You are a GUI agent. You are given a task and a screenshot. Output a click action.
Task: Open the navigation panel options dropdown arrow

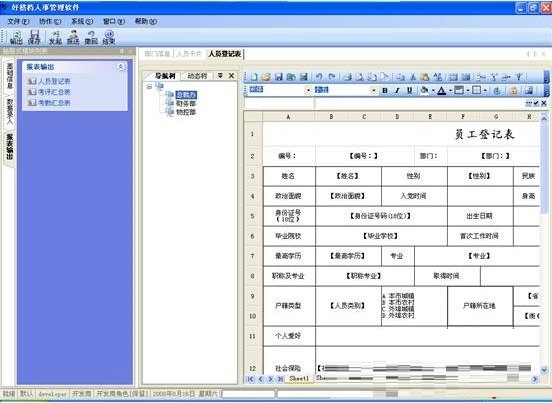(x=220, y=76)
